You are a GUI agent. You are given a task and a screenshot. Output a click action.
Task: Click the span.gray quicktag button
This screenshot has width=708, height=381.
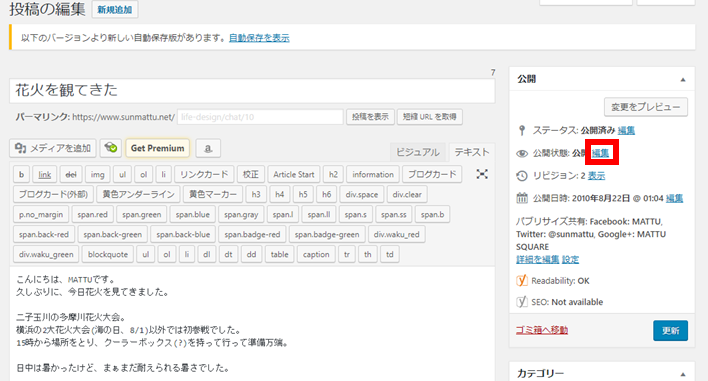click(x=241, y=214)
